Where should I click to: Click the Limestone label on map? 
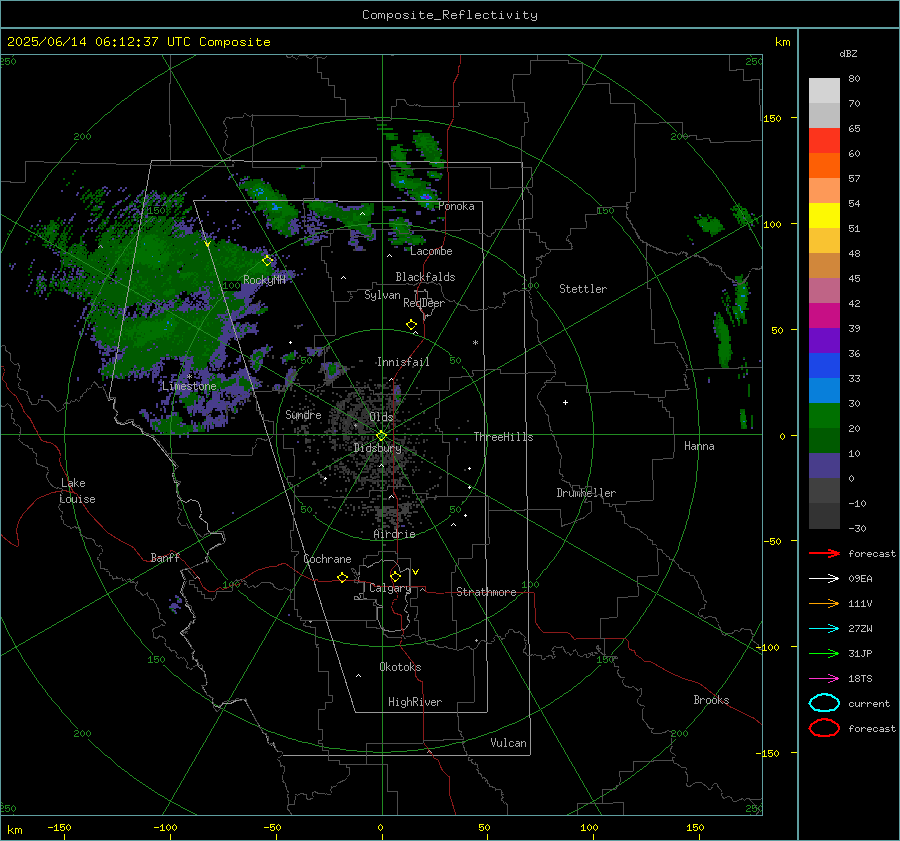coord(189,386)
